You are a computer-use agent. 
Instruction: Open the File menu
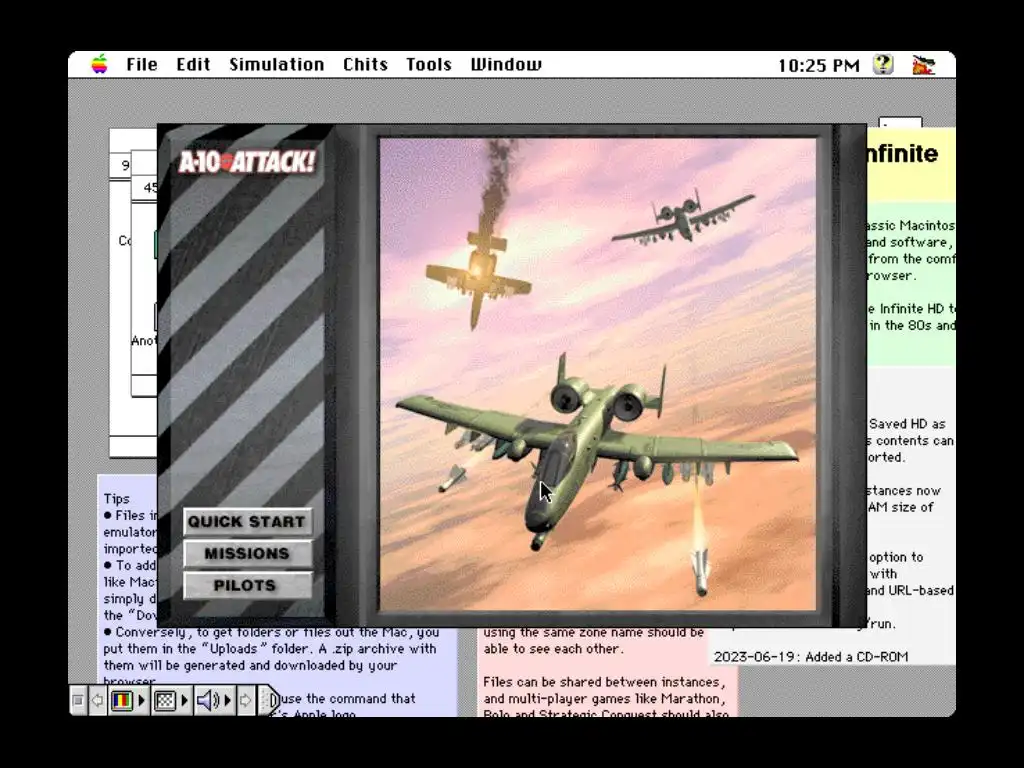click(x=142, y=64)
